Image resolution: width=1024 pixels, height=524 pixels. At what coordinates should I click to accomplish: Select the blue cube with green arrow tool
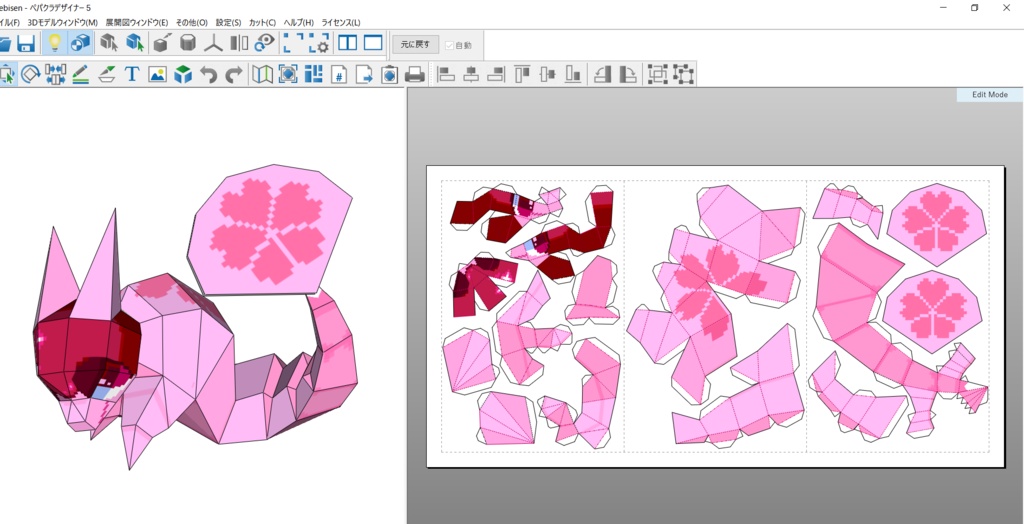tap(135, 44)
